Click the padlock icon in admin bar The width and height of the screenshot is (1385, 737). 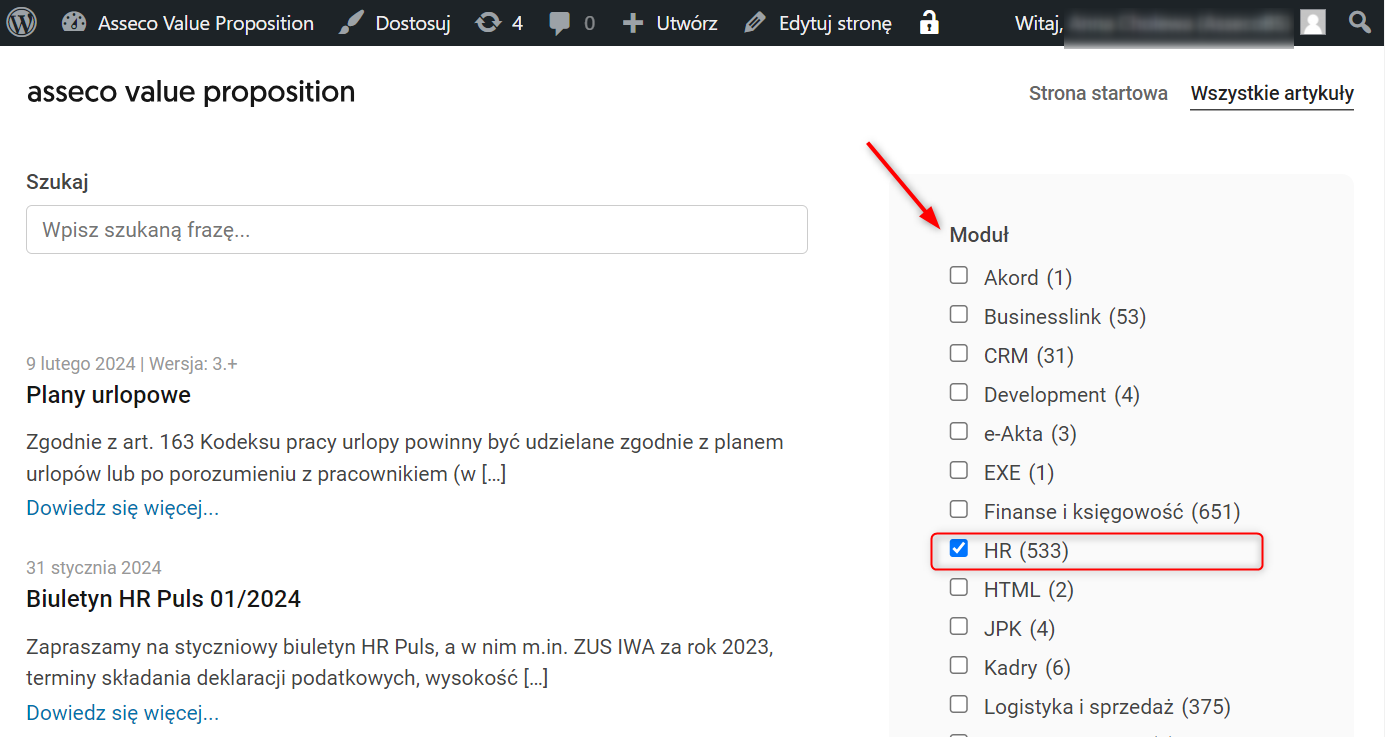point(930,22)
